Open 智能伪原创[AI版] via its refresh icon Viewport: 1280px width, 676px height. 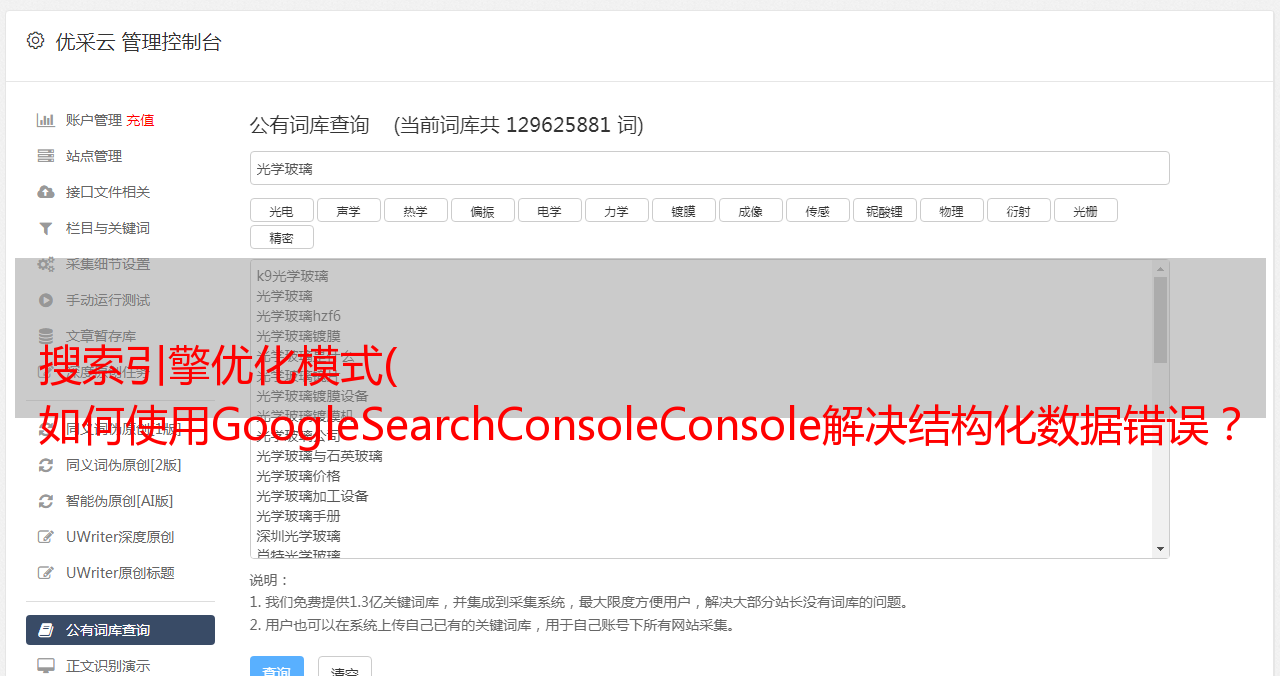(46, 501)
